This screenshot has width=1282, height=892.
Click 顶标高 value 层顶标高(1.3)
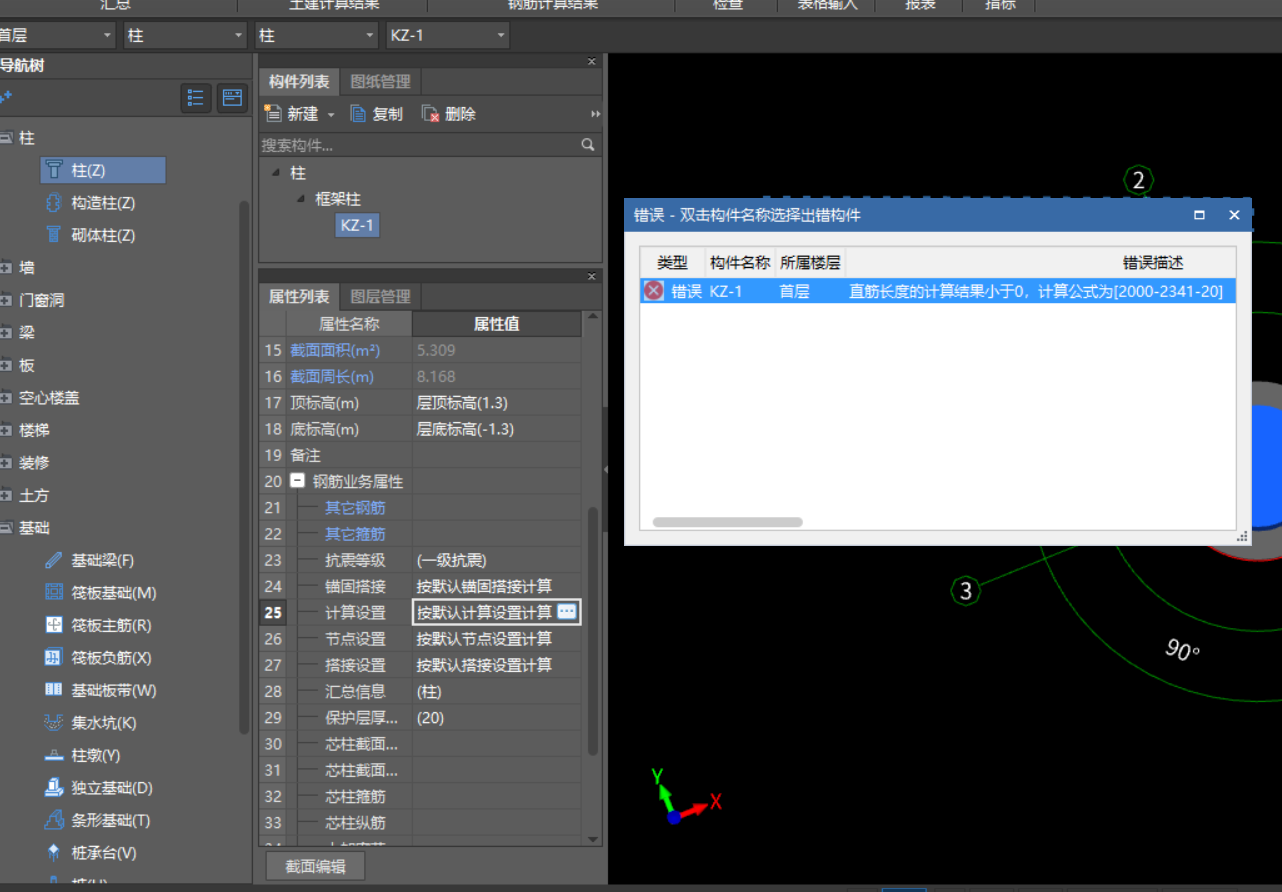[496, 403]
